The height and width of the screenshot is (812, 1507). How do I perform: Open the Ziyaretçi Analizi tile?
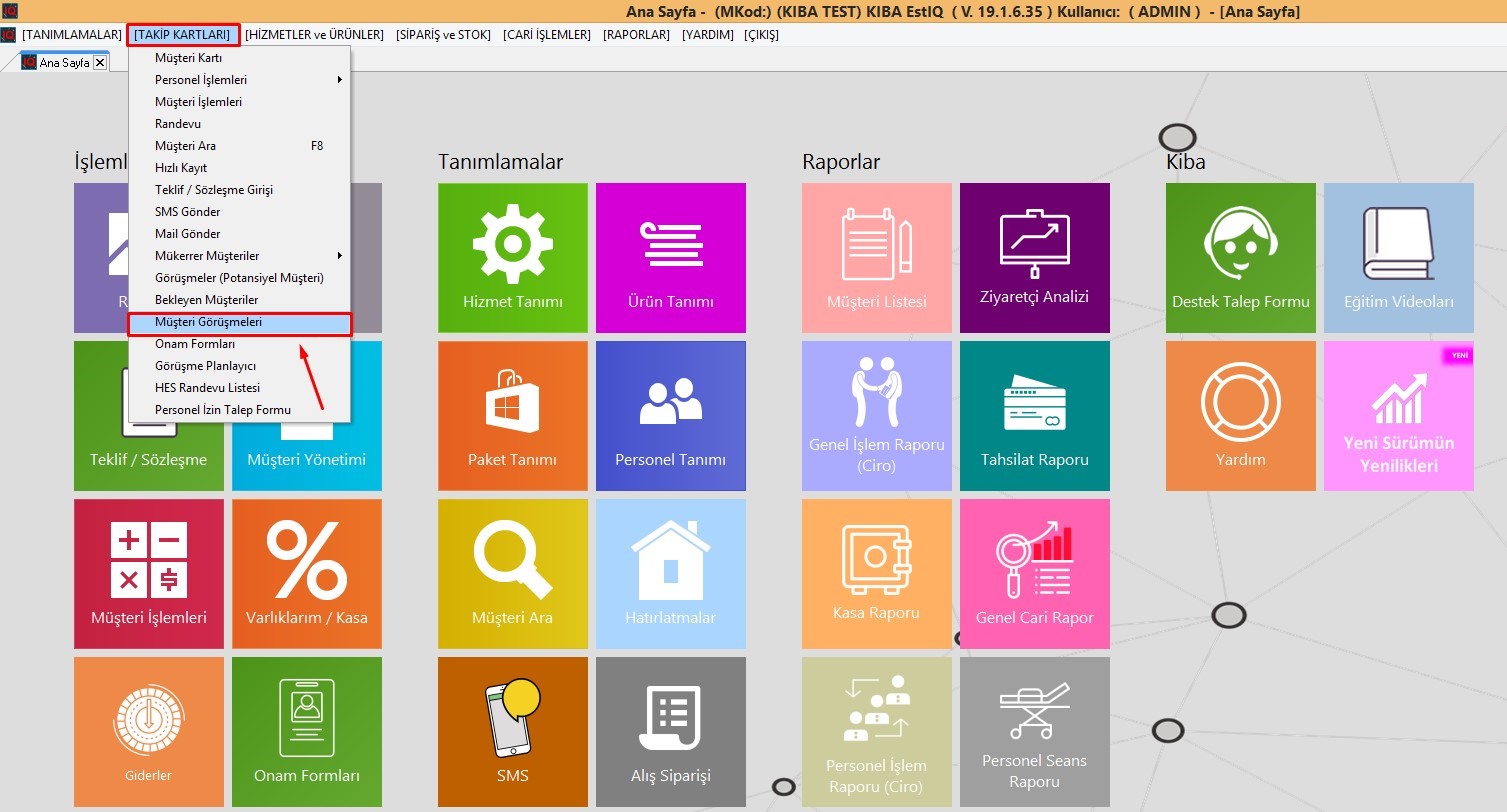coord(1034,257)
